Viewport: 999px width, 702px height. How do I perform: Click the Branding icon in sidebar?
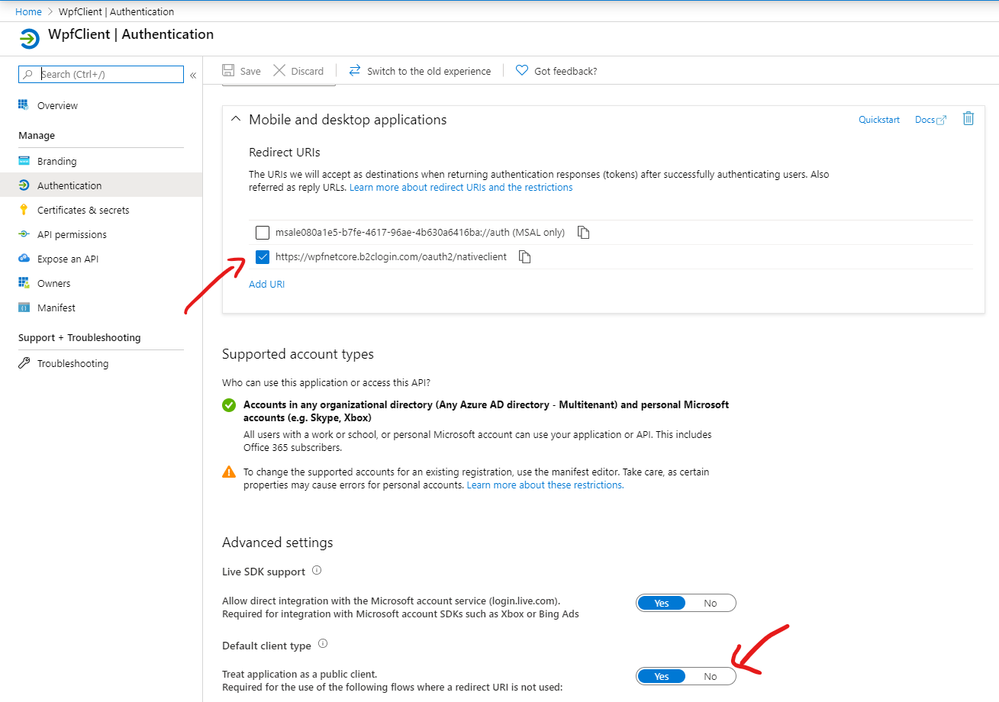pos(24,161)
